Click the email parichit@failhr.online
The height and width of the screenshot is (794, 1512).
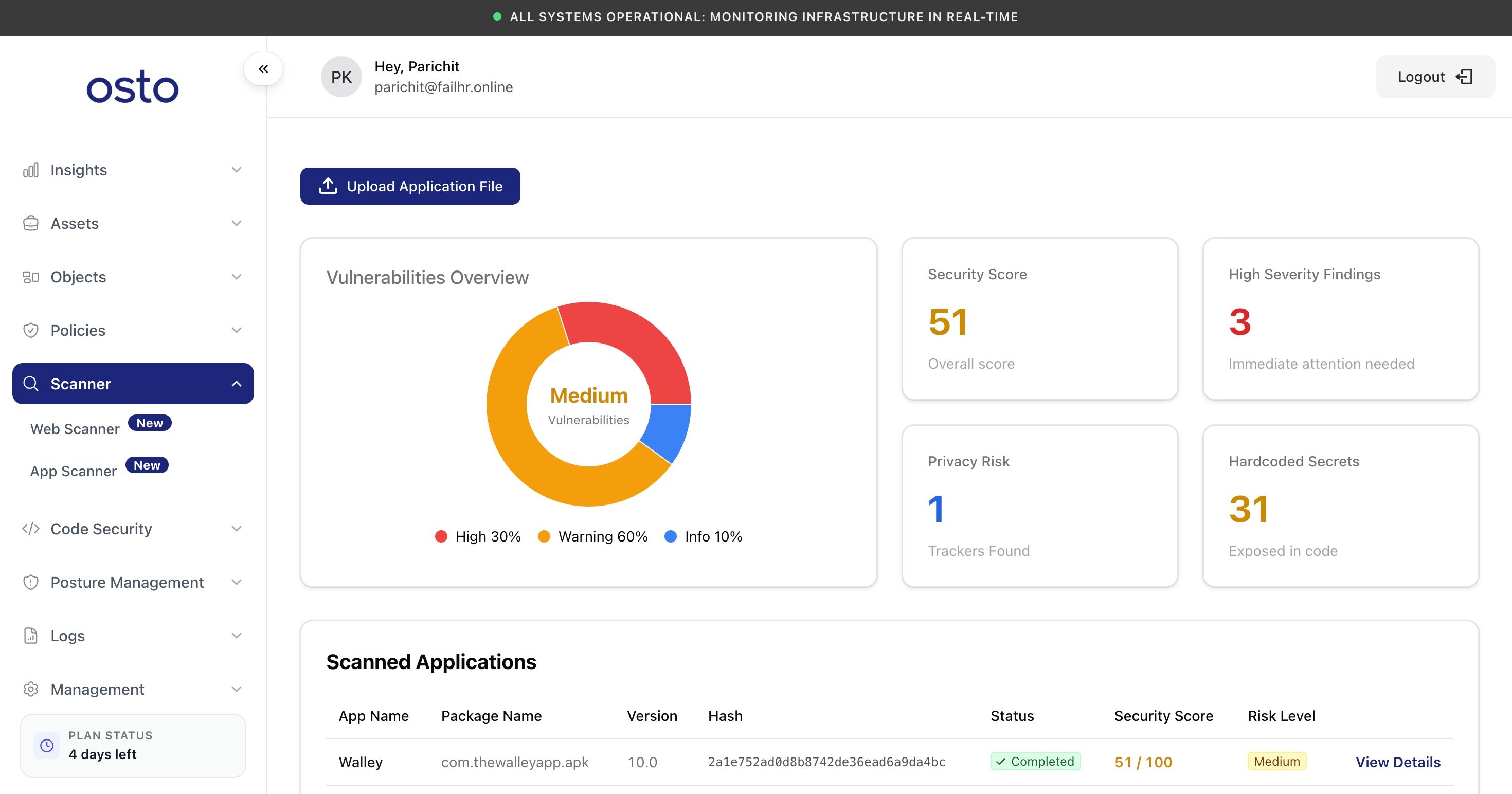tap(444, 87)
